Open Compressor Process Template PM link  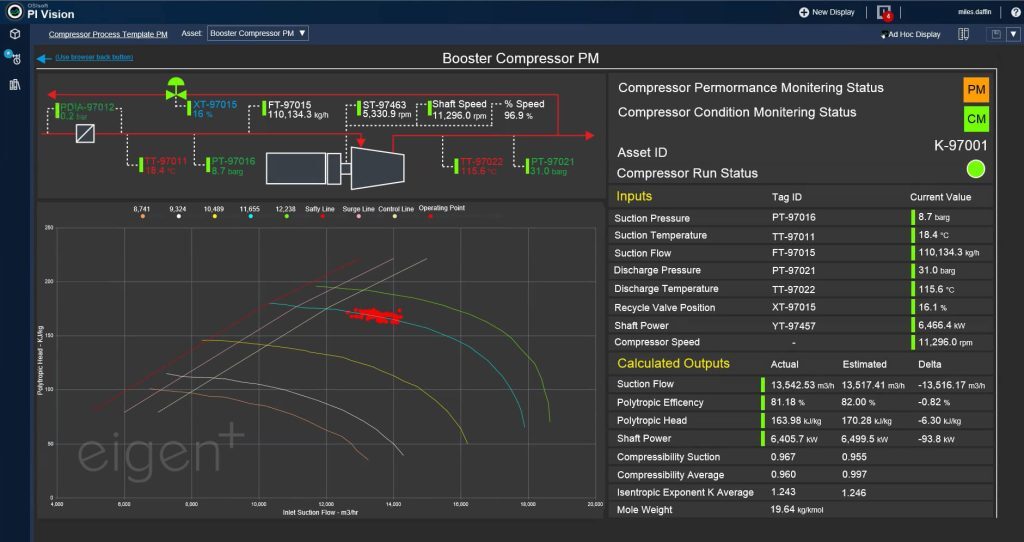pyautogui.click(x=108, y=34)
